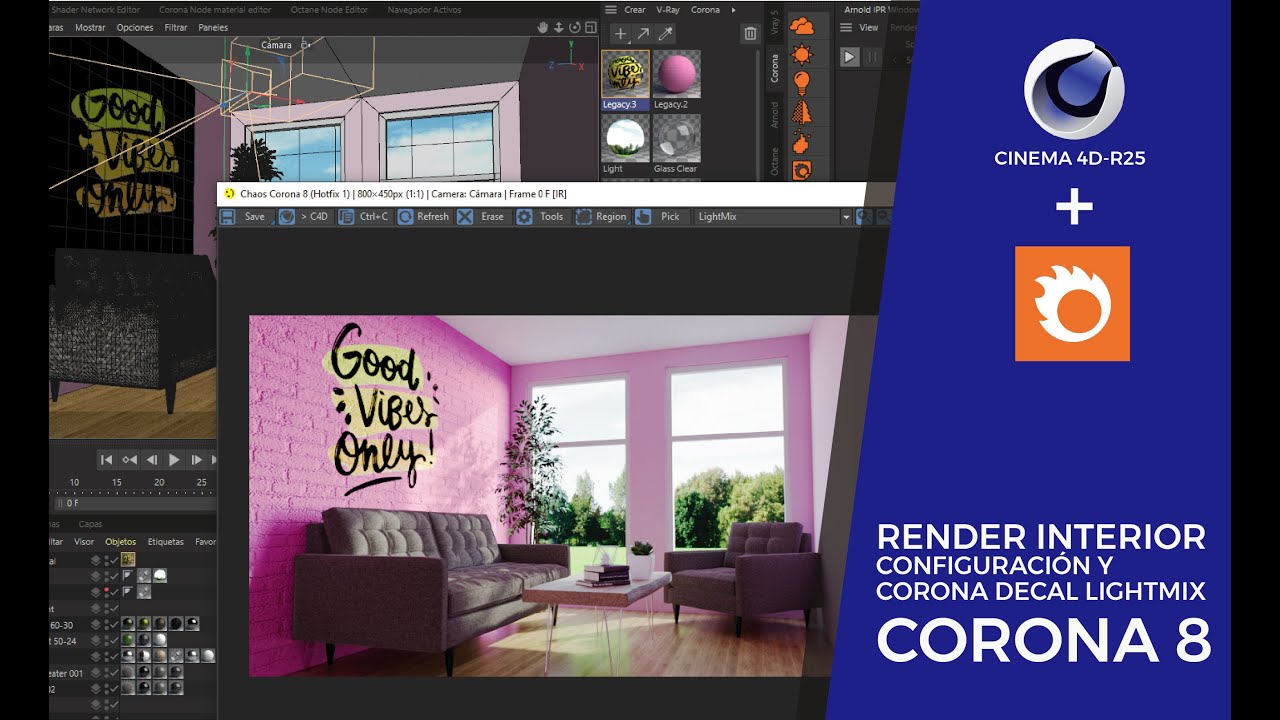1280x720 pixels.
Task: Select the Octane vertical shelf tab
Action: click(x=774, y=161)
